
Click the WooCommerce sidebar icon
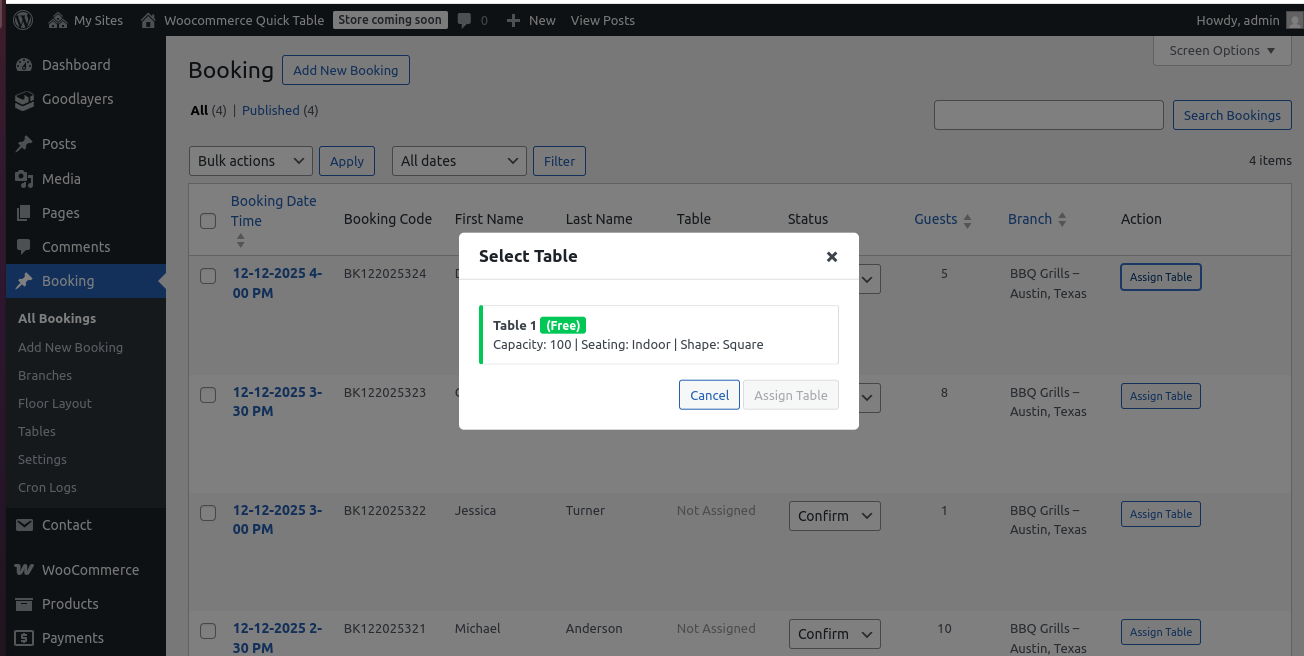(25, 570)
